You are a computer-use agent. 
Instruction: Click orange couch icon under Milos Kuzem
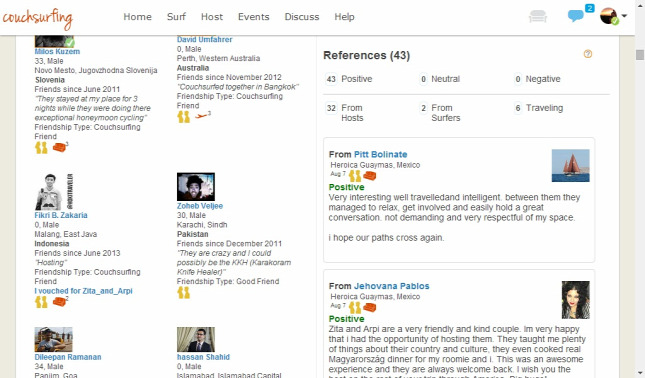click(60, 147)
